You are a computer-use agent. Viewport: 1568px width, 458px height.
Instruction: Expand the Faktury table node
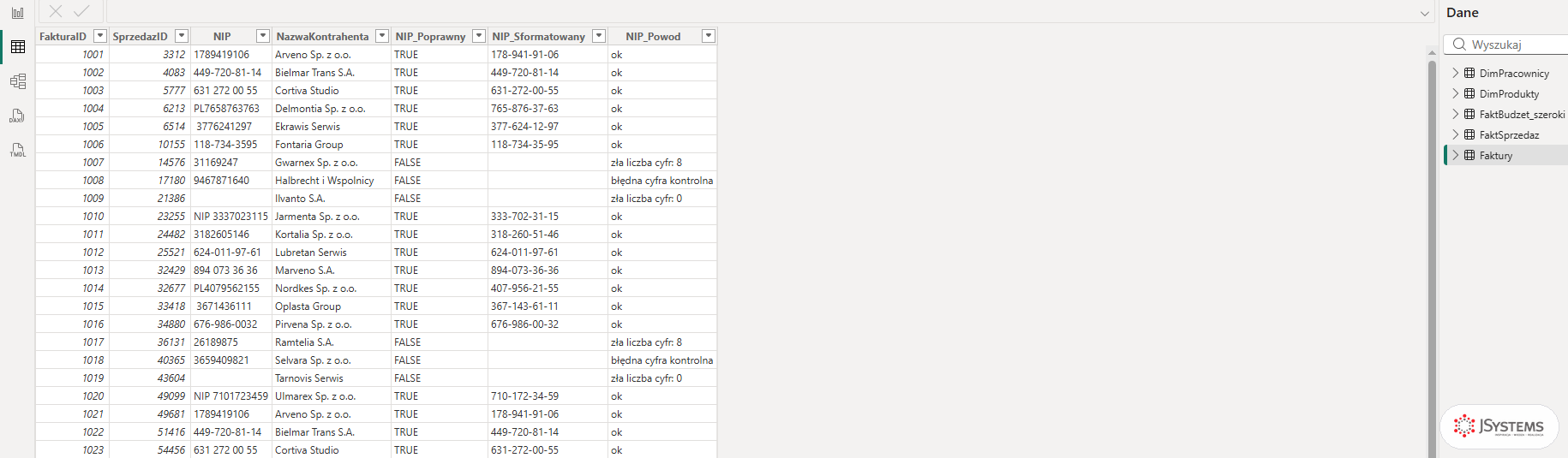pyautogui.click(x=1455, y=155)
